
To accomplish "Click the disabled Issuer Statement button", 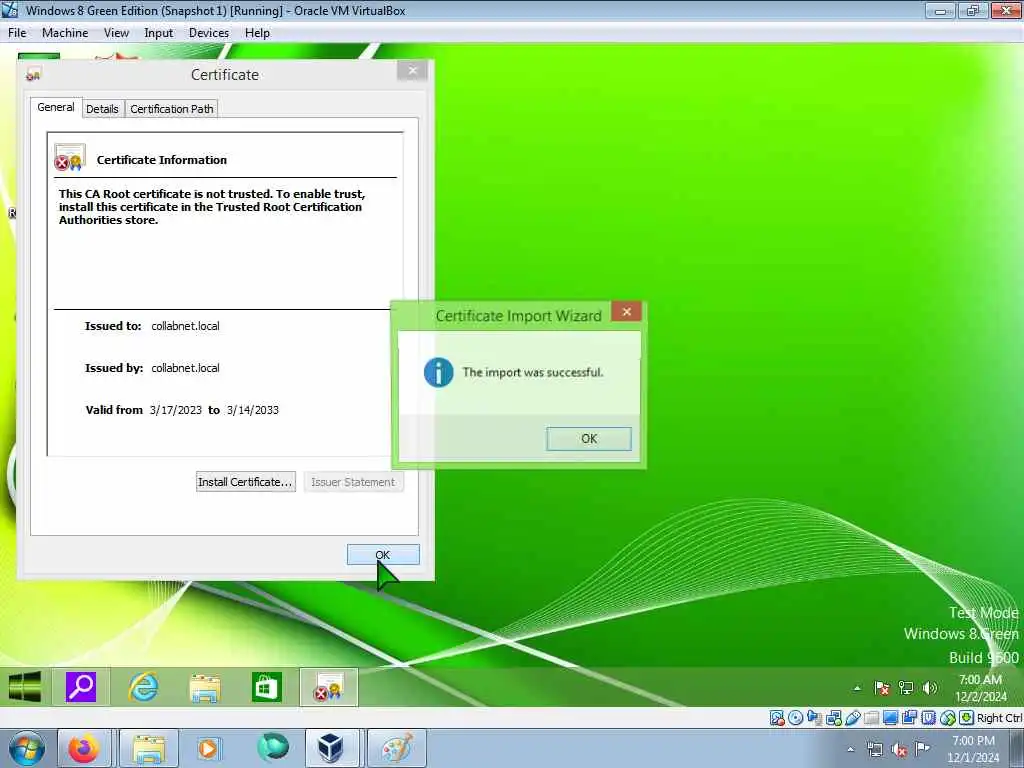I will pos(353,482).
